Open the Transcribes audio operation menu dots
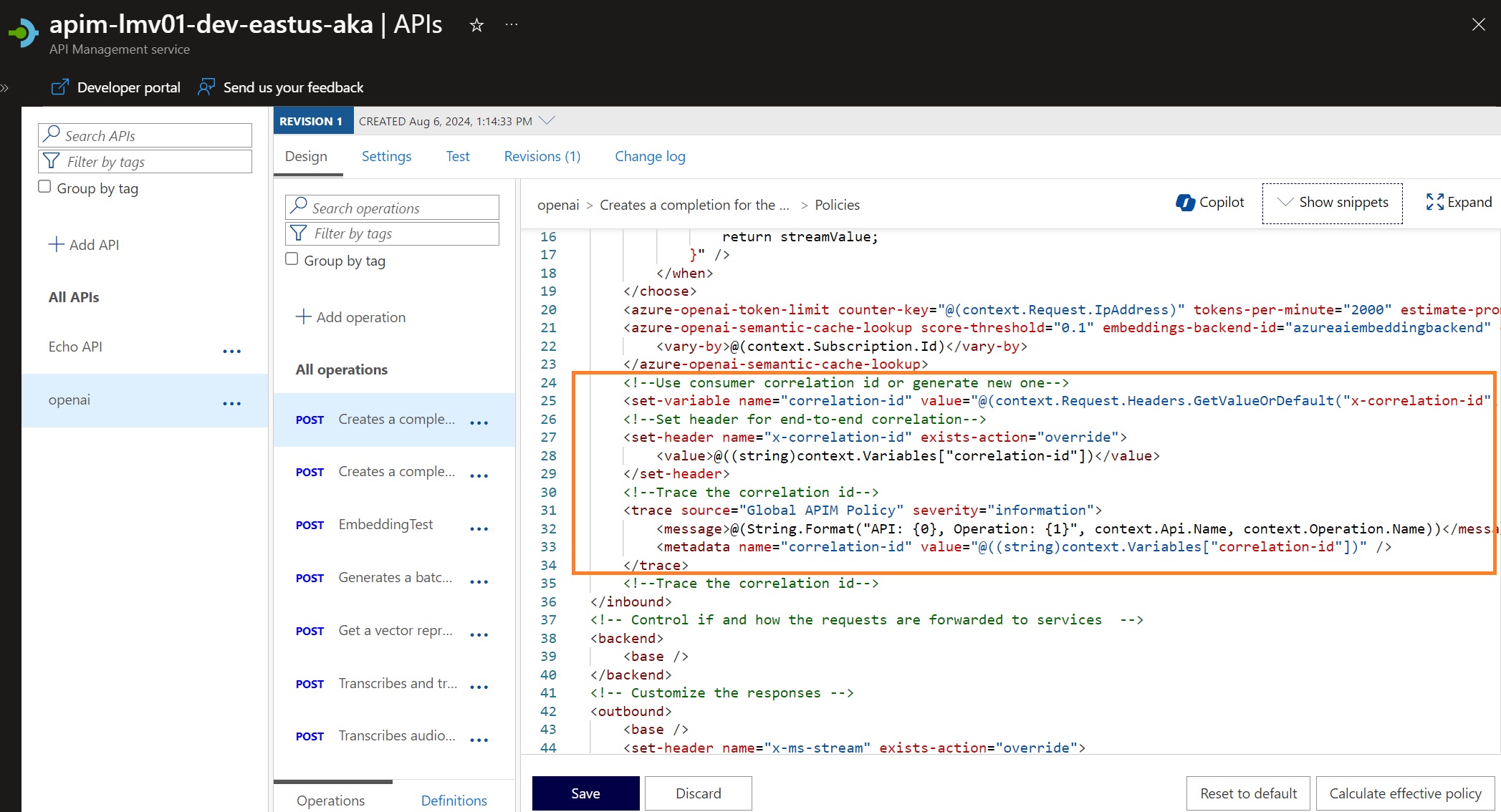Screen dimensions: 1501x812 pos(479,740)
